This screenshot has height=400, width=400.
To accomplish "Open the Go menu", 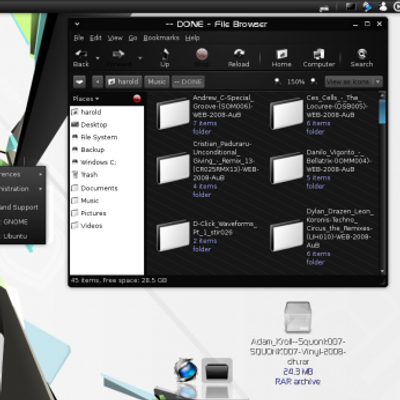I will [133, 38].
